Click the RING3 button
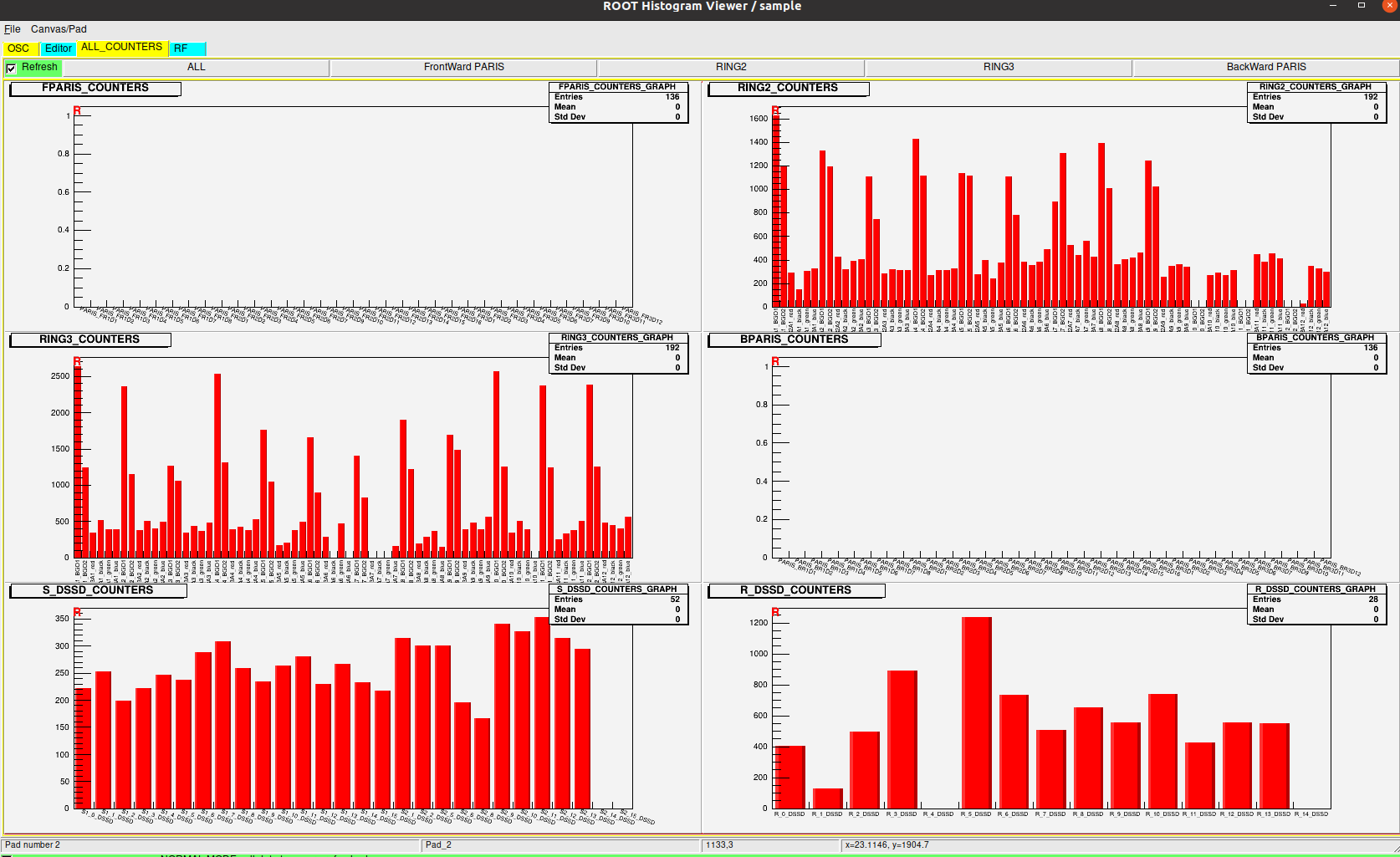Image resolution: width=1400 pixels, height=857 pixels. (x=998, y=67)
